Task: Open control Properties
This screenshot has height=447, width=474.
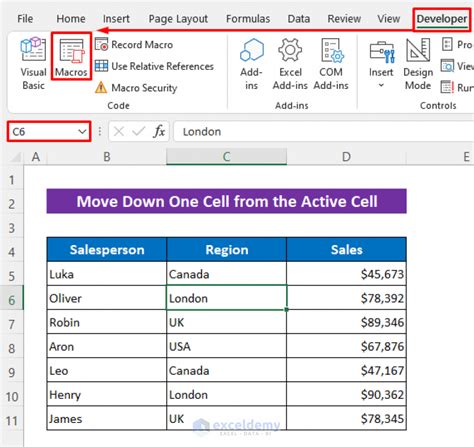Action: (457, 44)
